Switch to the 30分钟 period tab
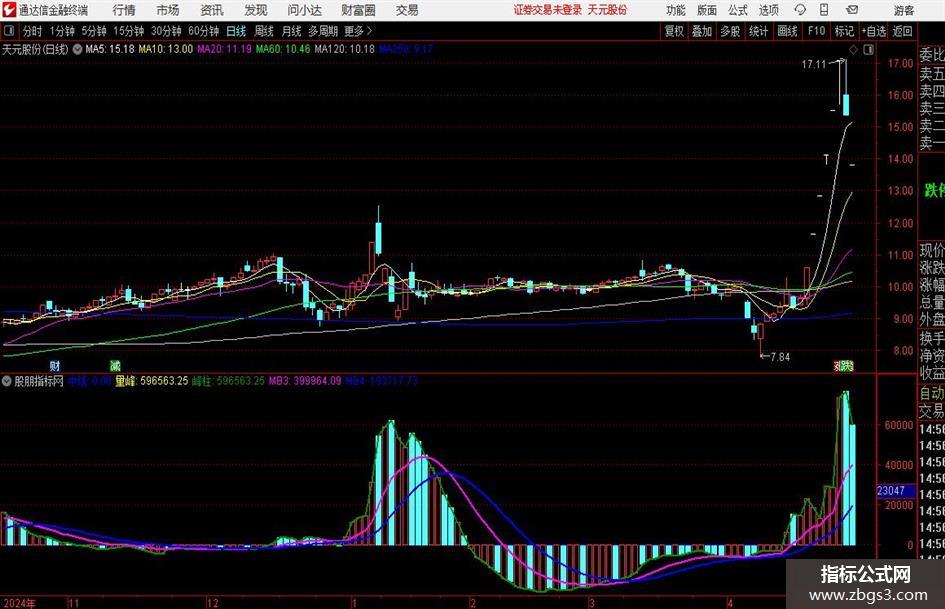Viewport: 945px width, 609px height. tap(166, 31)
